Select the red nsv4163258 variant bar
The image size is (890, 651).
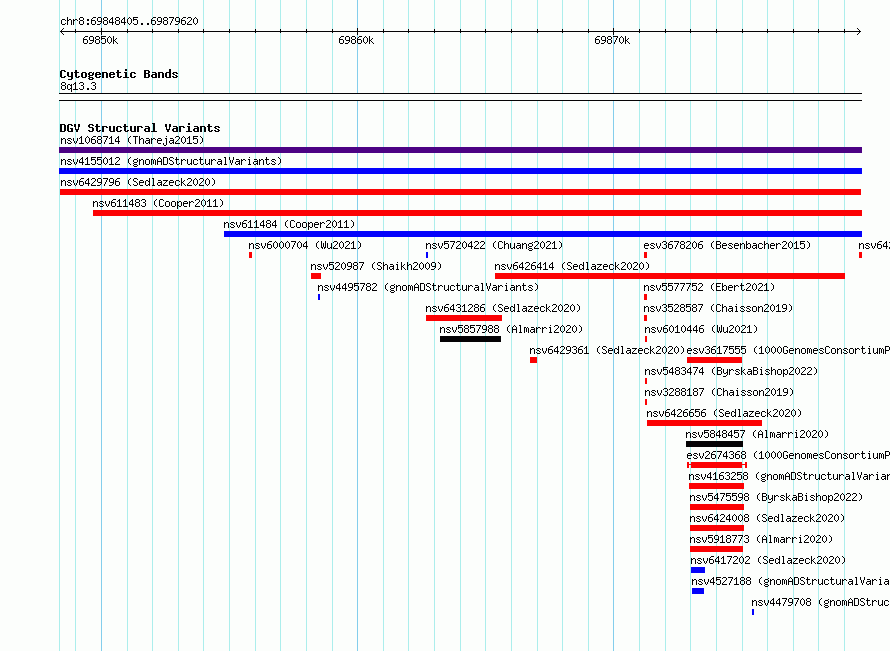point(716,486)
